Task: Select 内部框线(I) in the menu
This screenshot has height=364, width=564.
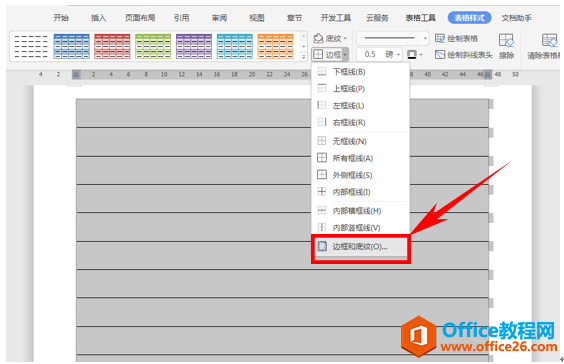Action: click(x=360, y=192)
